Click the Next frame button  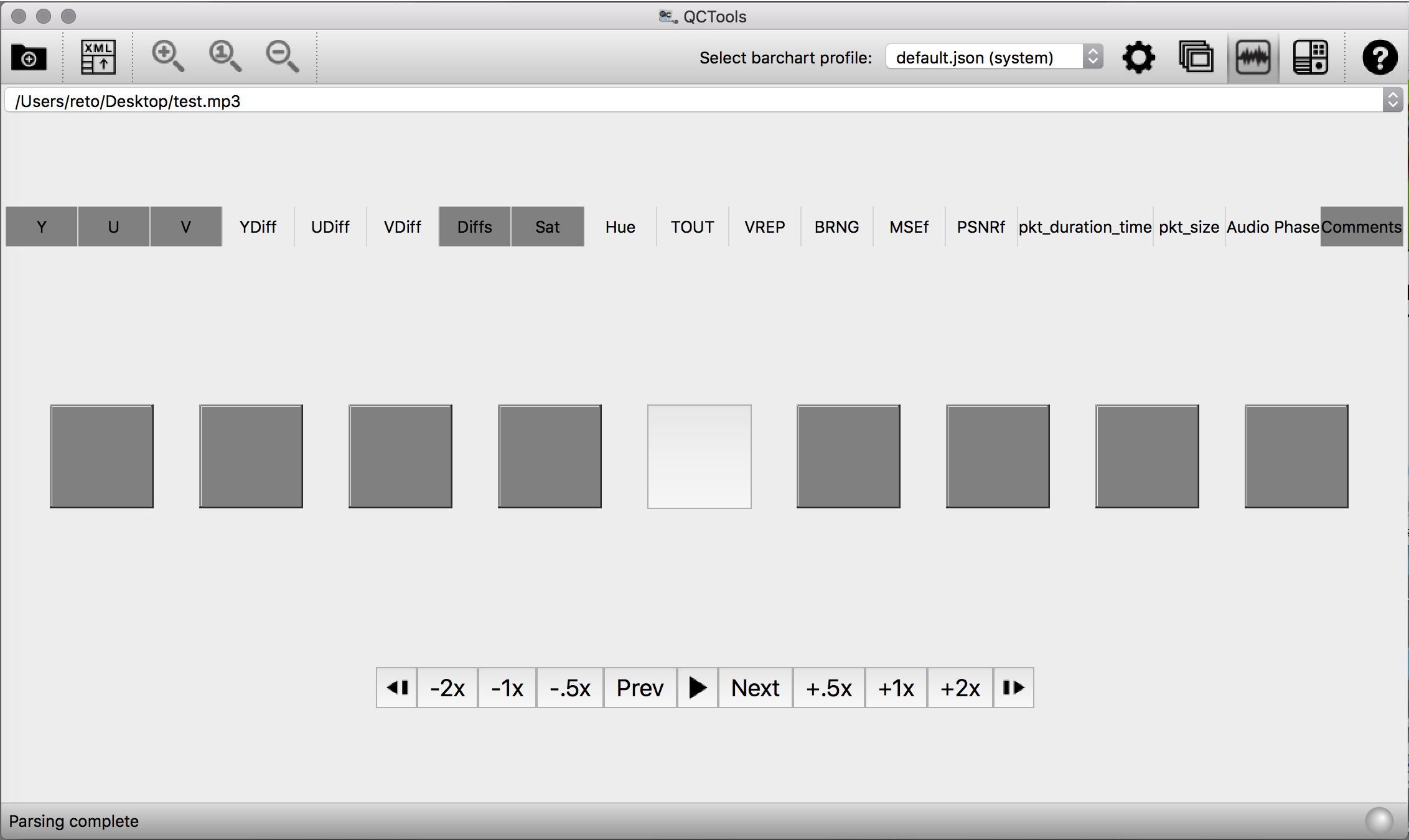tap(755, 688)
